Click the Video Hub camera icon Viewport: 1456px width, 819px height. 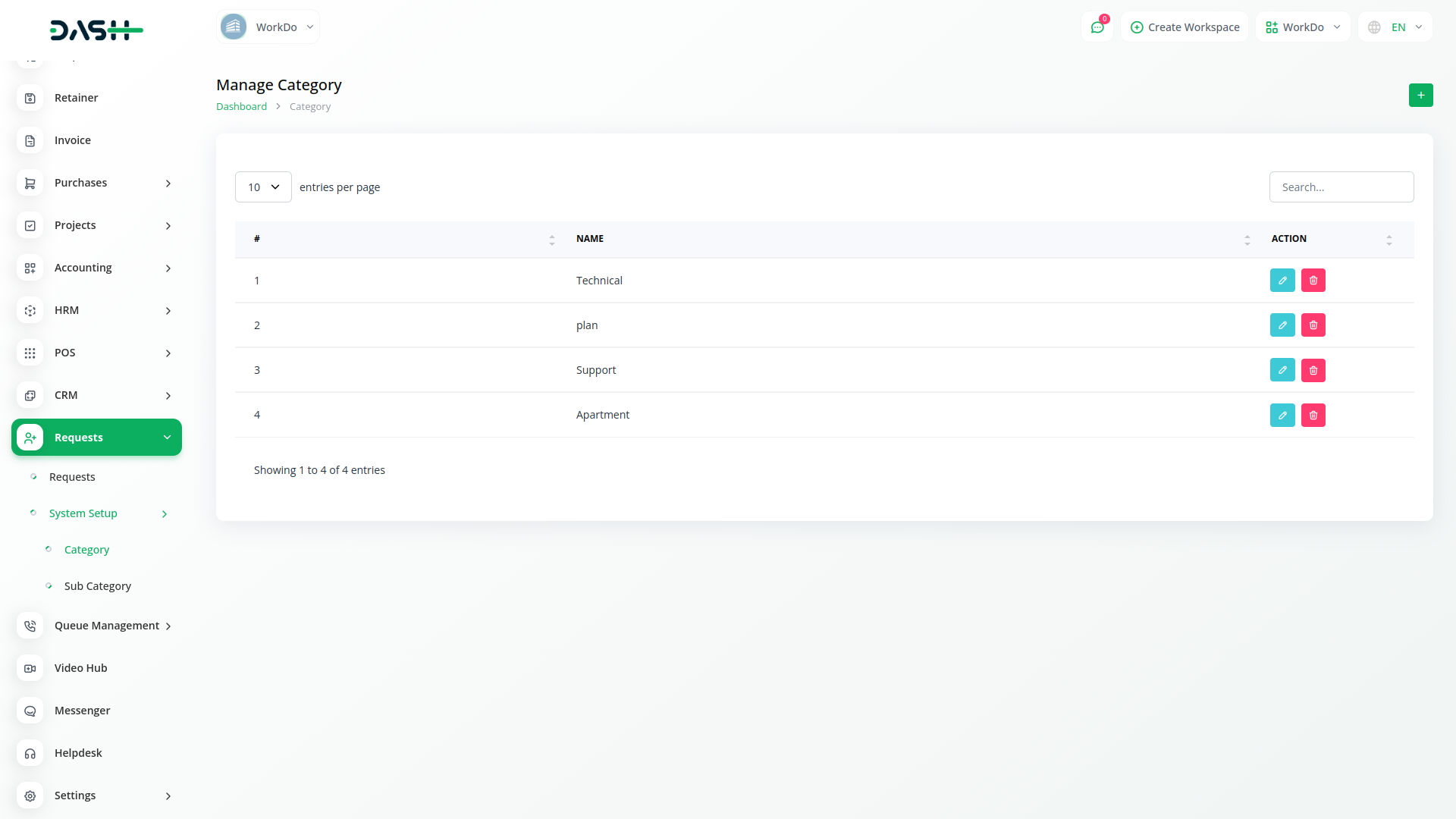(x=30, y=668)
